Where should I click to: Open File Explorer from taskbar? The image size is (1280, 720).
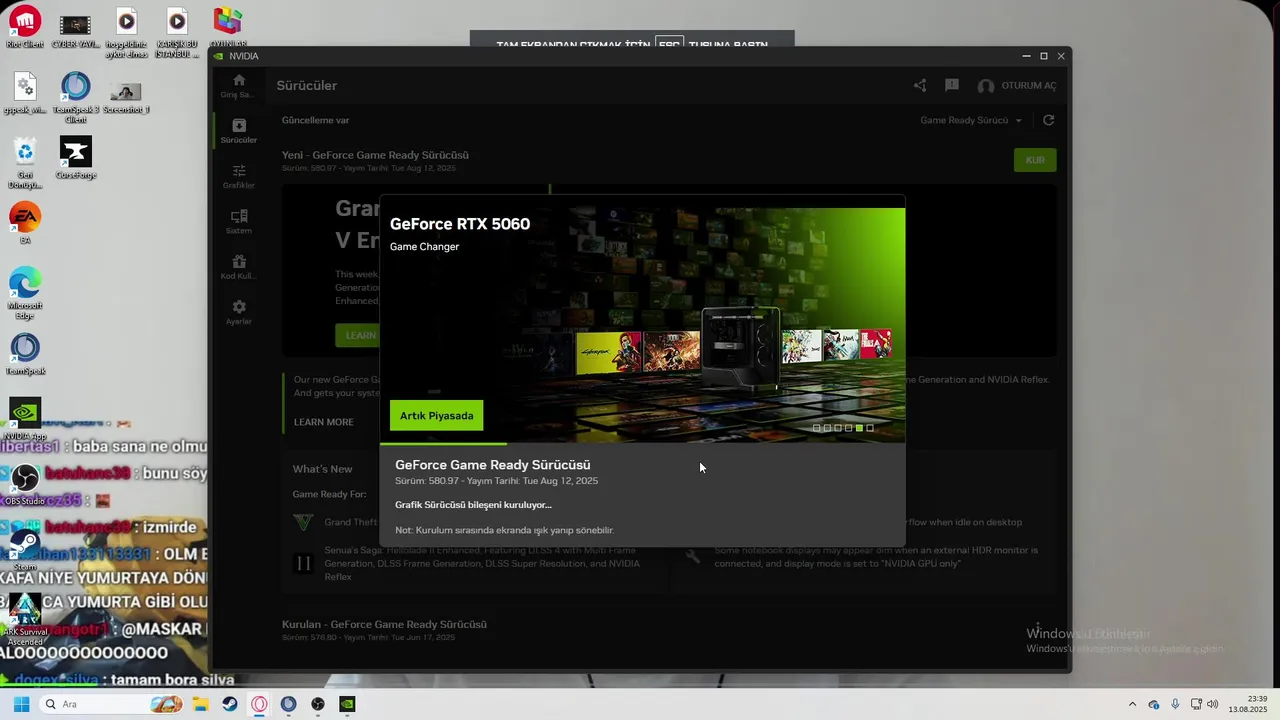(x=200, y=704)
